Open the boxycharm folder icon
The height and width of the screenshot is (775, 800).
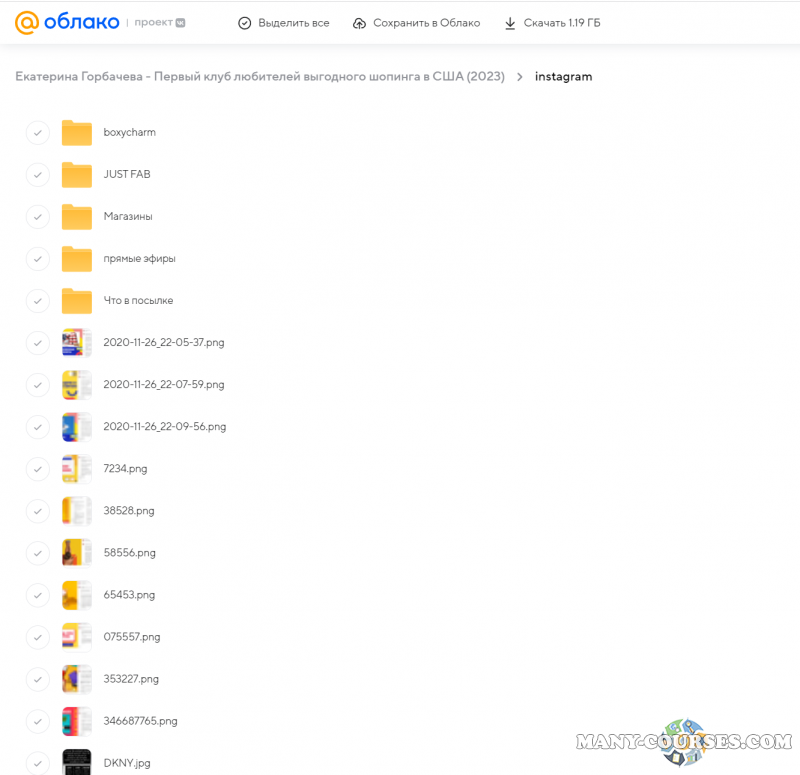click(76, 133)
